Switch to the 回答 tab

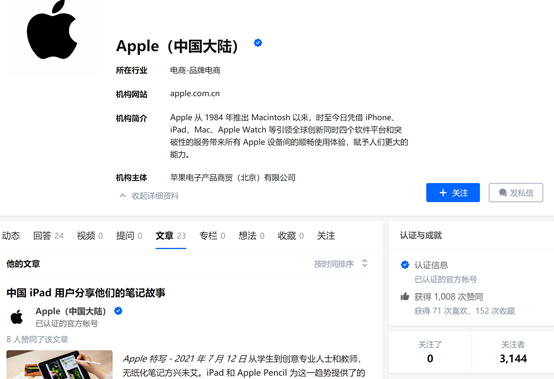click(x=48, y=236)
